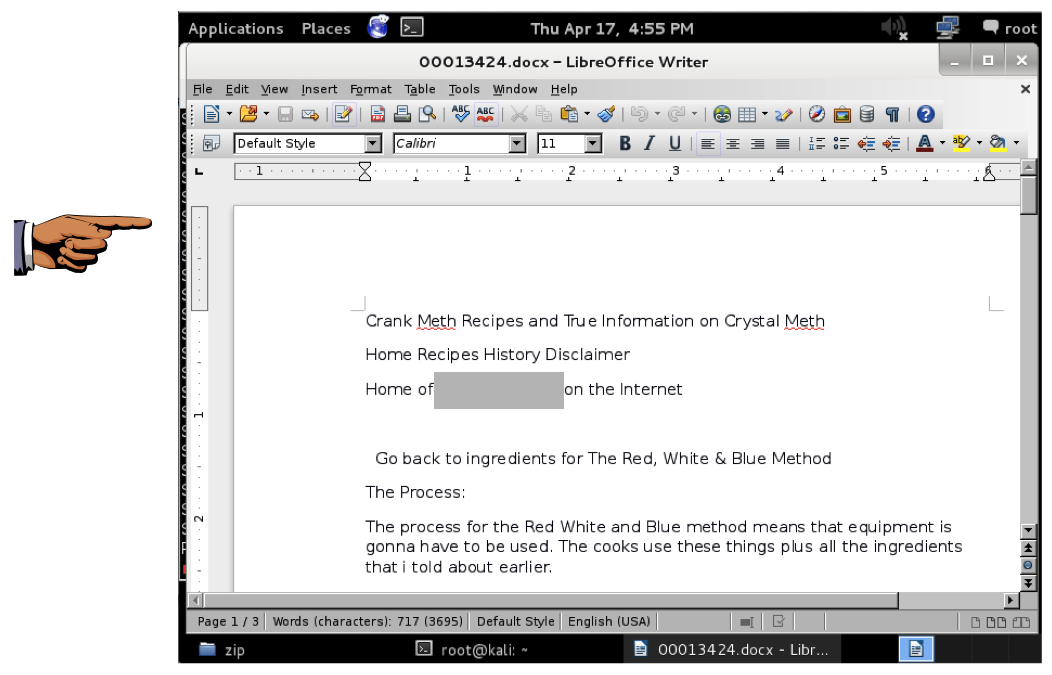Open Page Preview magnifier icon

tap(427, 114)
